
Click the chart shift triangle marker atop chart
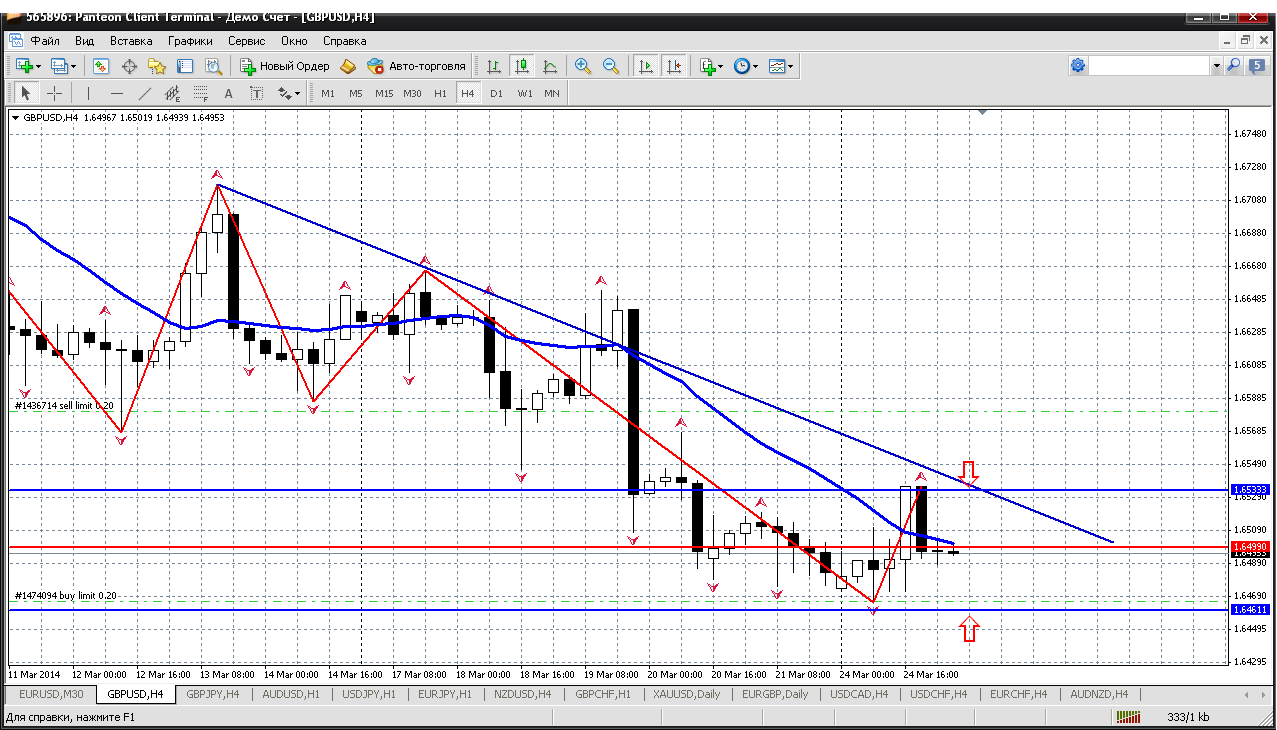[x=983, y=112]
